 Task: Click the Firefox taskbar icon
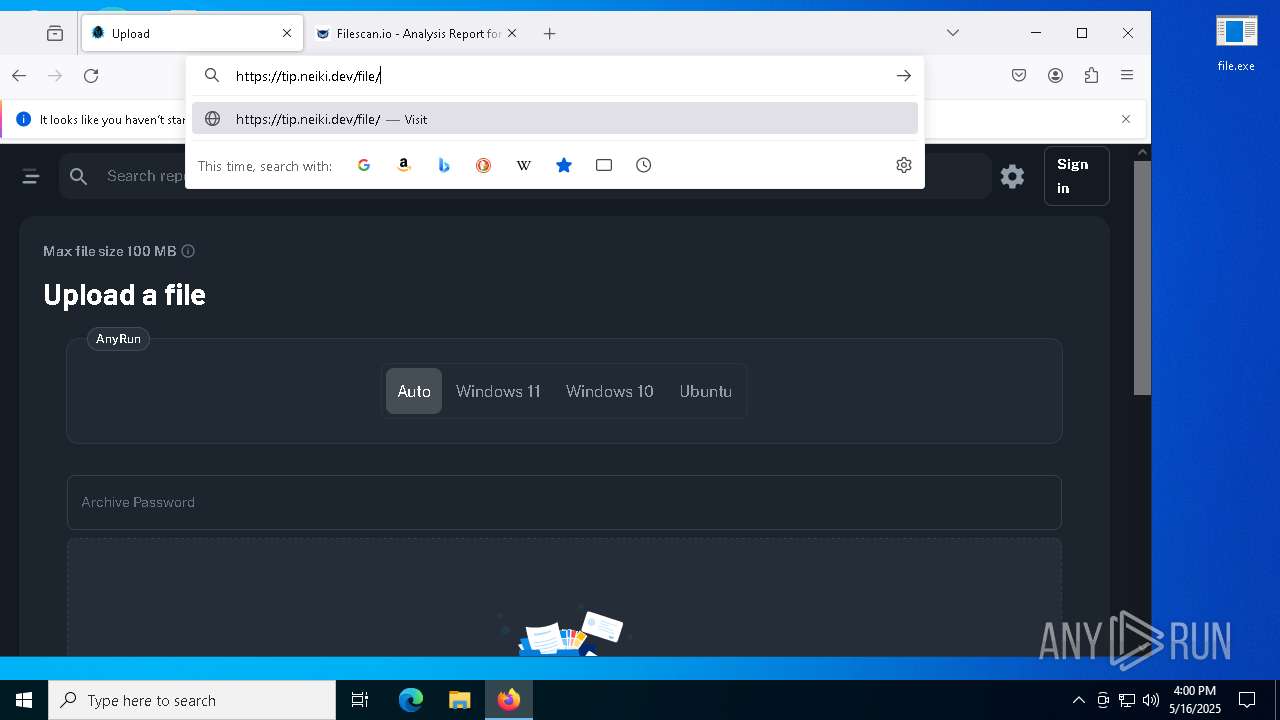[509, 700]
